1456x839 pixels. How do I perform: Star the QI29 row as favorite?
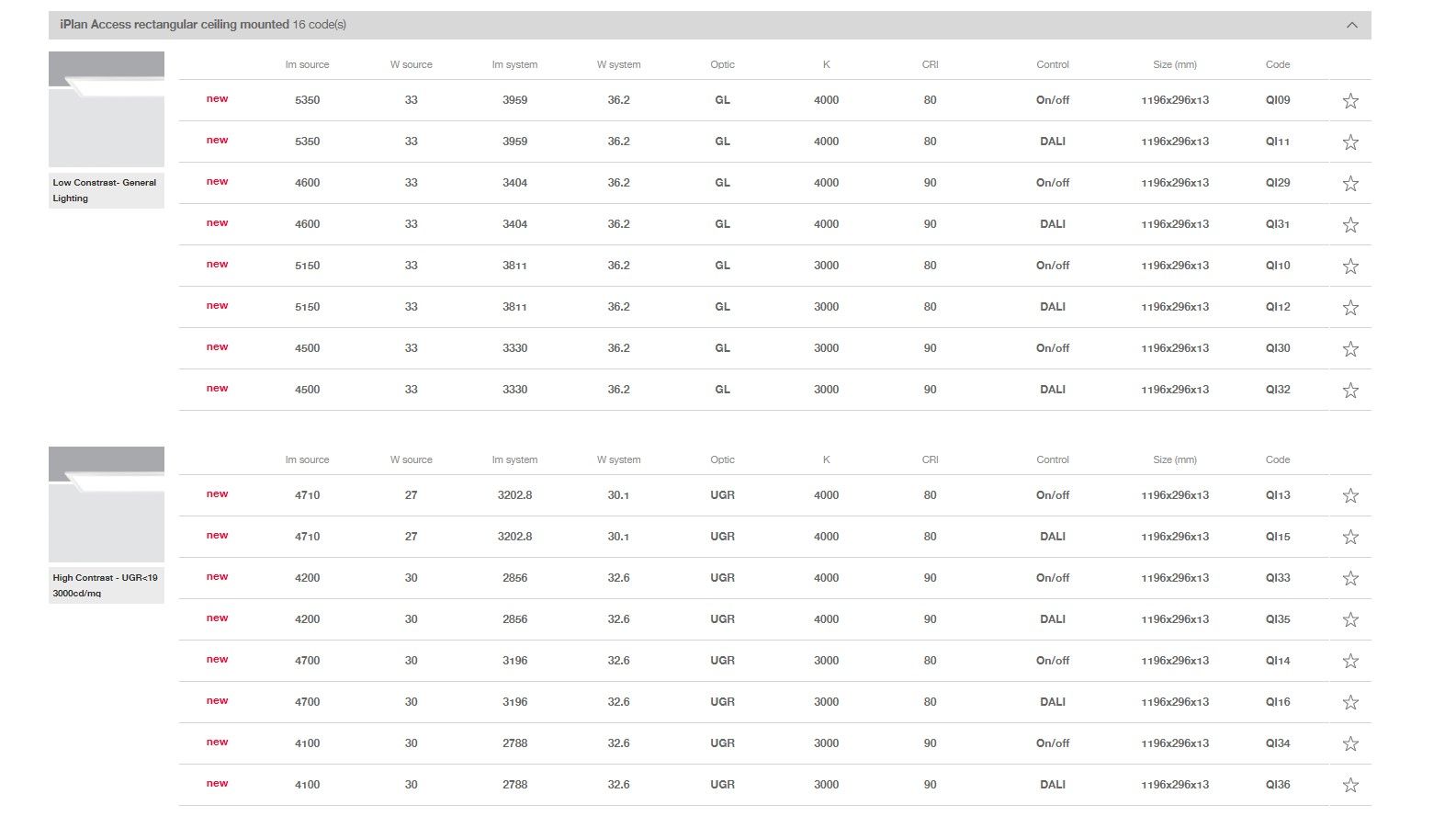[1349, 184]
